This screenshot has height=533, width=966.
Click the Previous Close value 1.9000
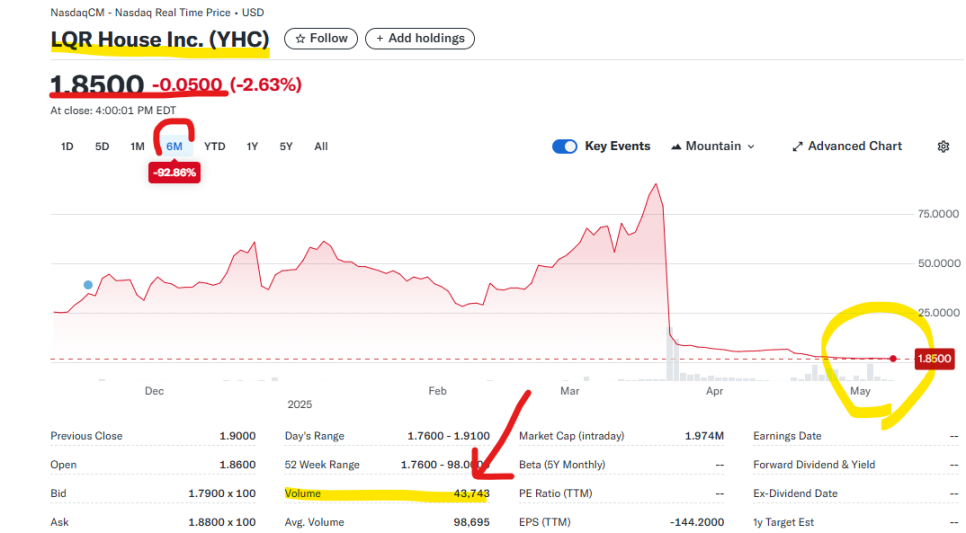click(x=237, y=436)
